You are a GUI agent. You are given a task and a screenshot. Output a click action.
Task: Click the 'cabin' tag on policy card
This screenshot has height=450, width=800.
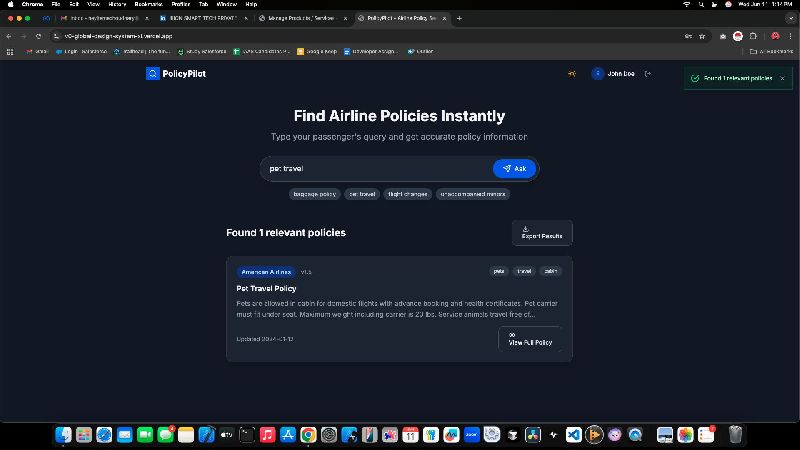click(x=551, y=271)
